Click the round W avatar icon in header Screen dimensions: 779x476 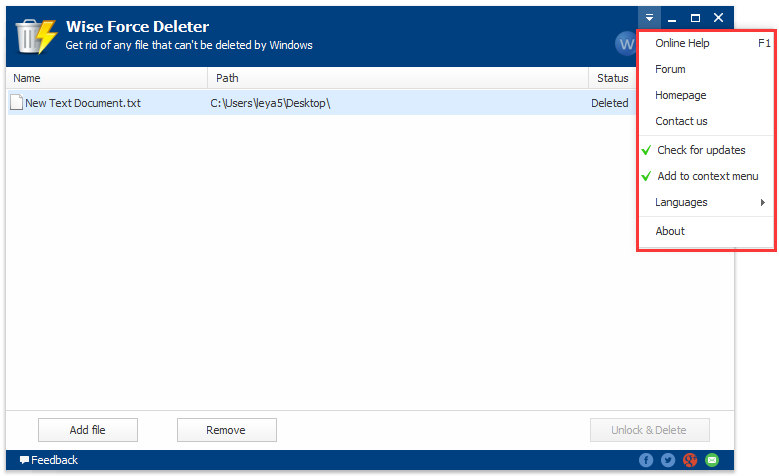click(625, 44)
